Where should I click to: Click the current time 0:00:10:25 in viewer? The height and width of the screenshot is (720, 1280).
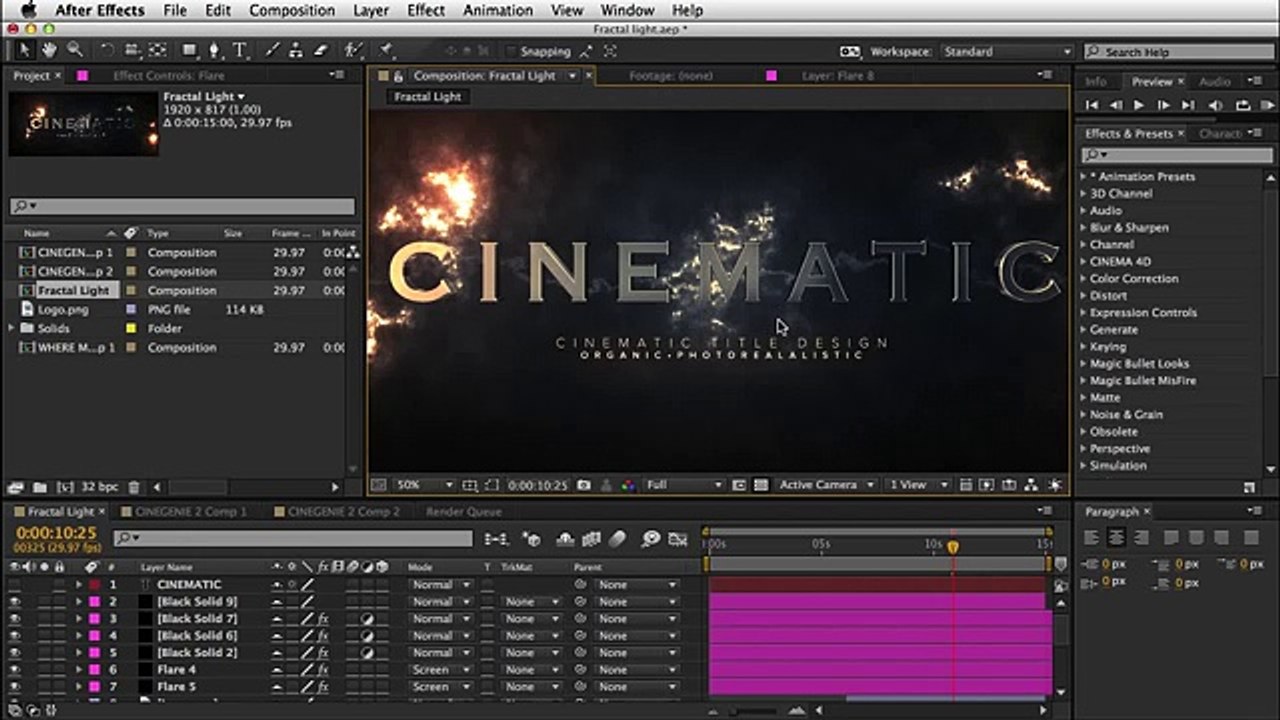pos(539,485)
